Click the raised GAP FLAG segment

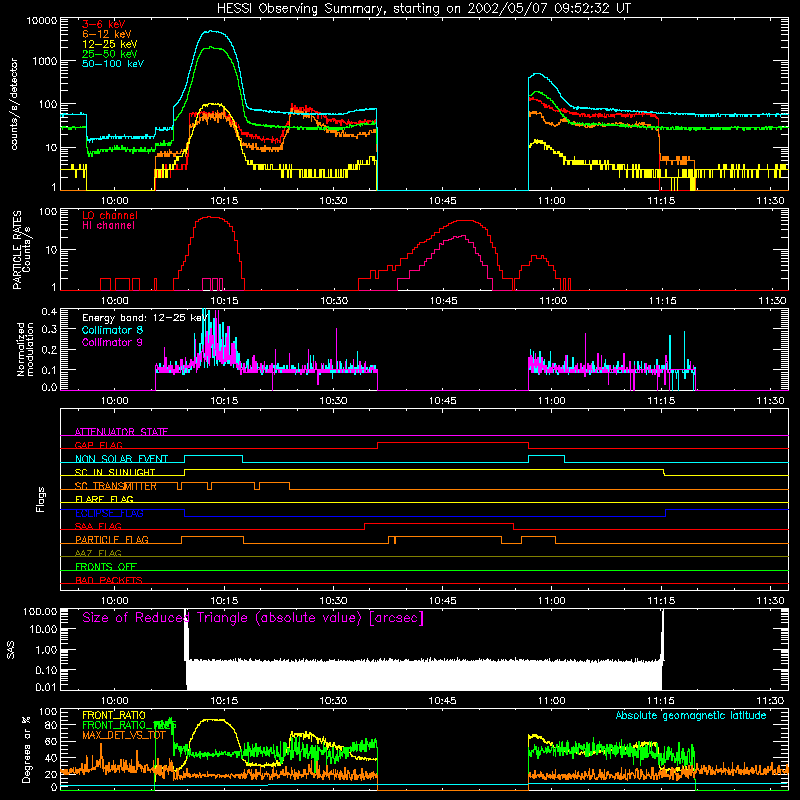[x=453, y=442]
